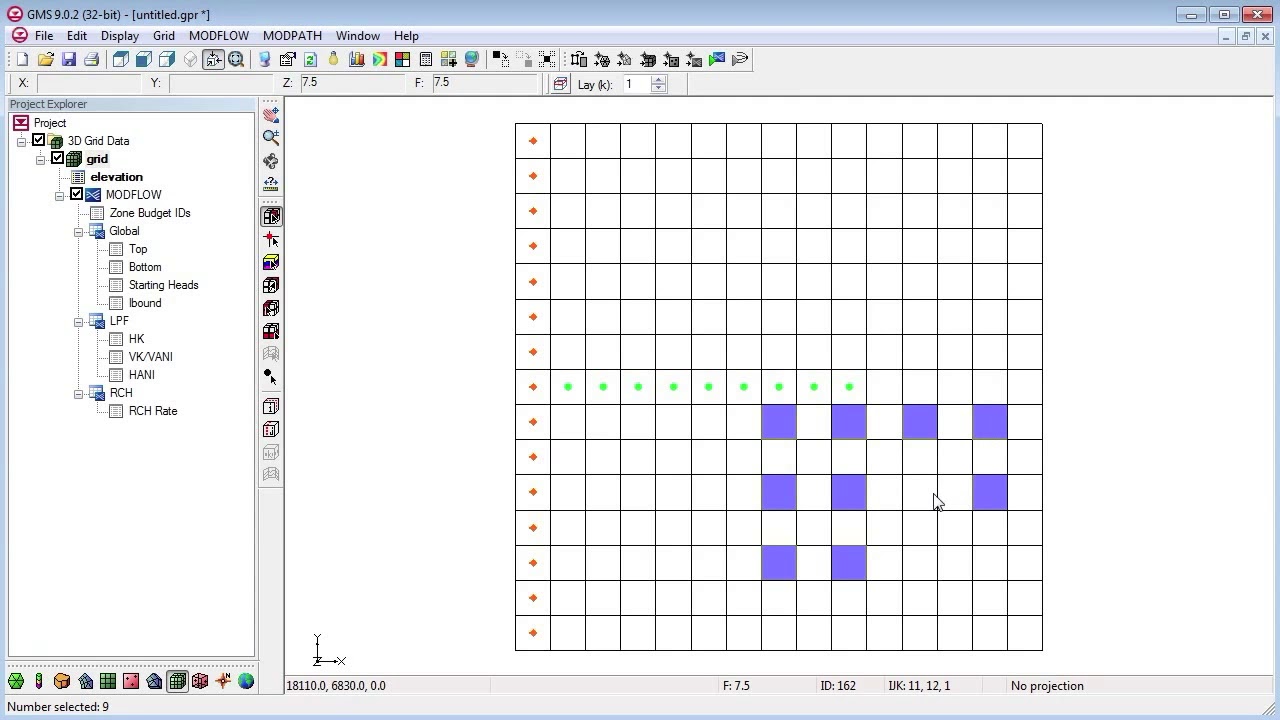Select Zone Budget IDs in tree
The height and width of the screenshot is (720, 1280).
pyautogui.click(x=150, y=213)
